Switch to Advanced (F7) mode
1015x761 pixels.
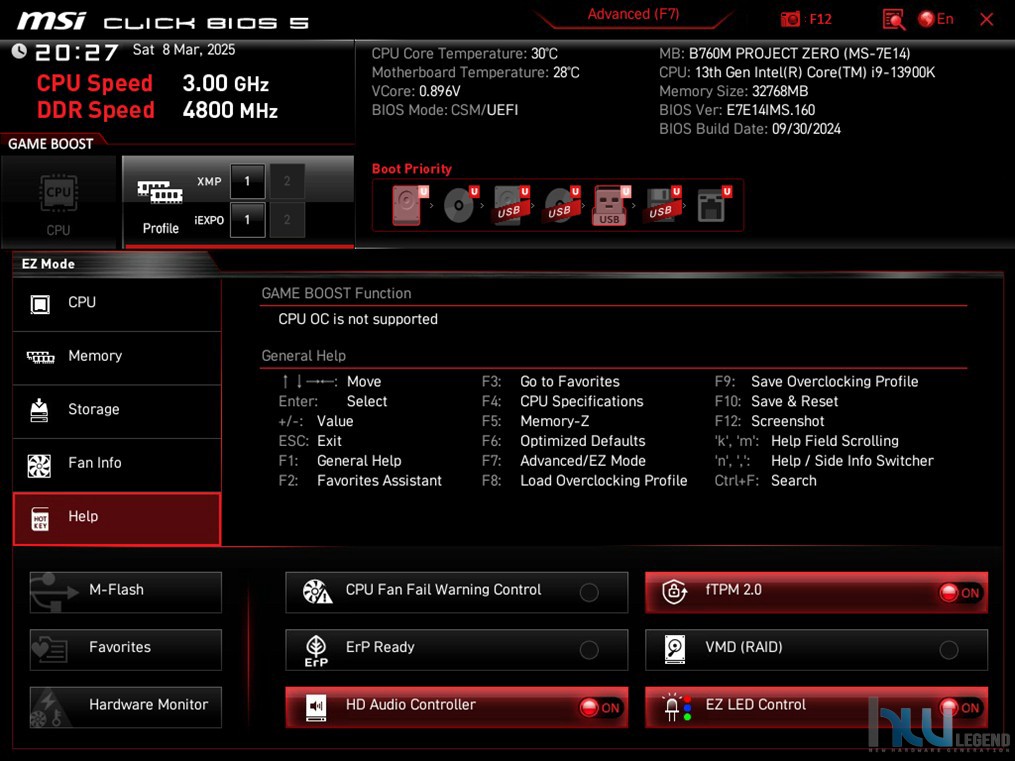tap(633, 15)
